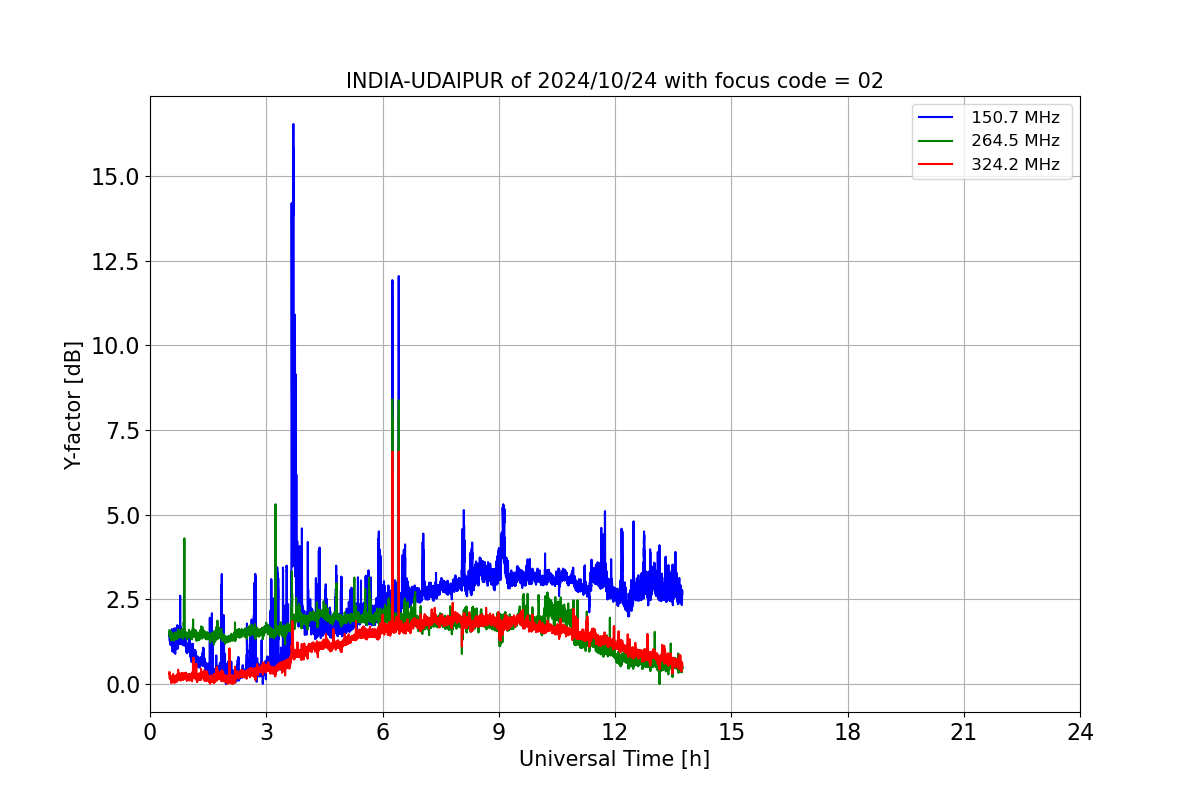This screenshot has width=1200, height=800.
Task: Click the x-axis tick label 12
Action: tap(615, 732)
